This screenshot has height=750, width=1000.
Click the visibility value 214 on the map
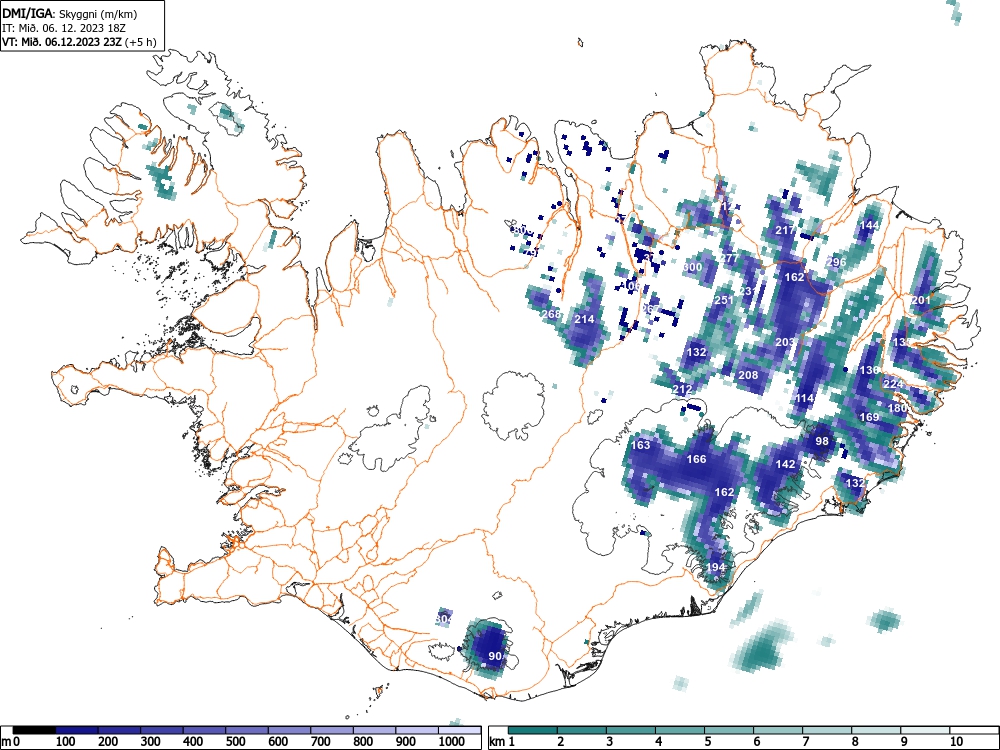pos(585,320)
